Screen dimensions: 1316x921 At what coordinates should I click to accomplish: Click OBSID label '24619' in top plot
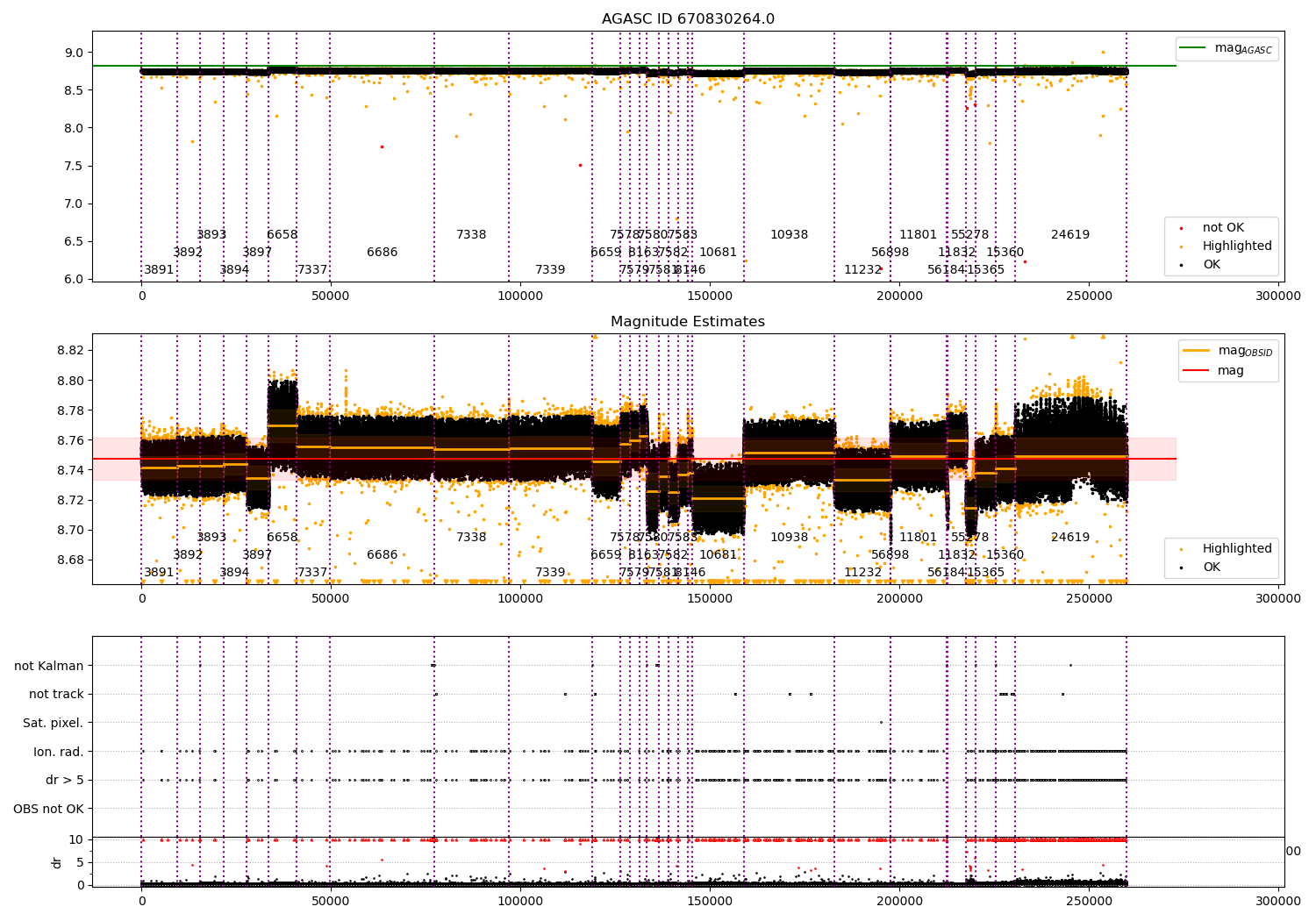click(1070, 234)
